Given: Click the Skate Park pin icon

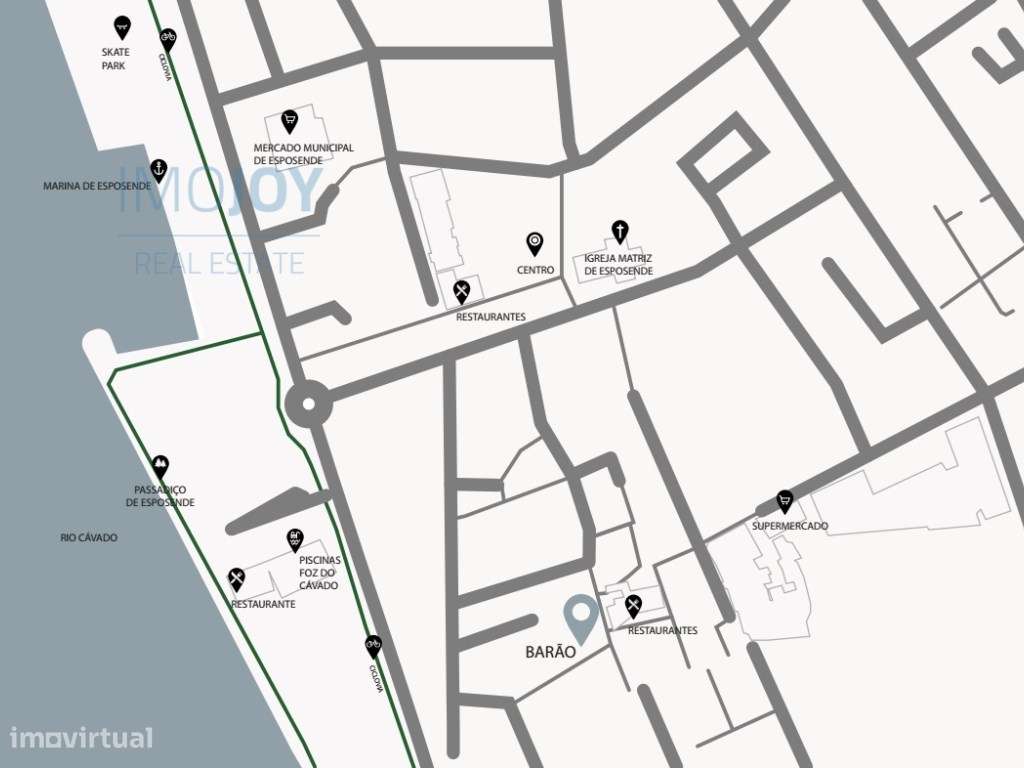Looking at the screenshot, I should click(121, 27).
